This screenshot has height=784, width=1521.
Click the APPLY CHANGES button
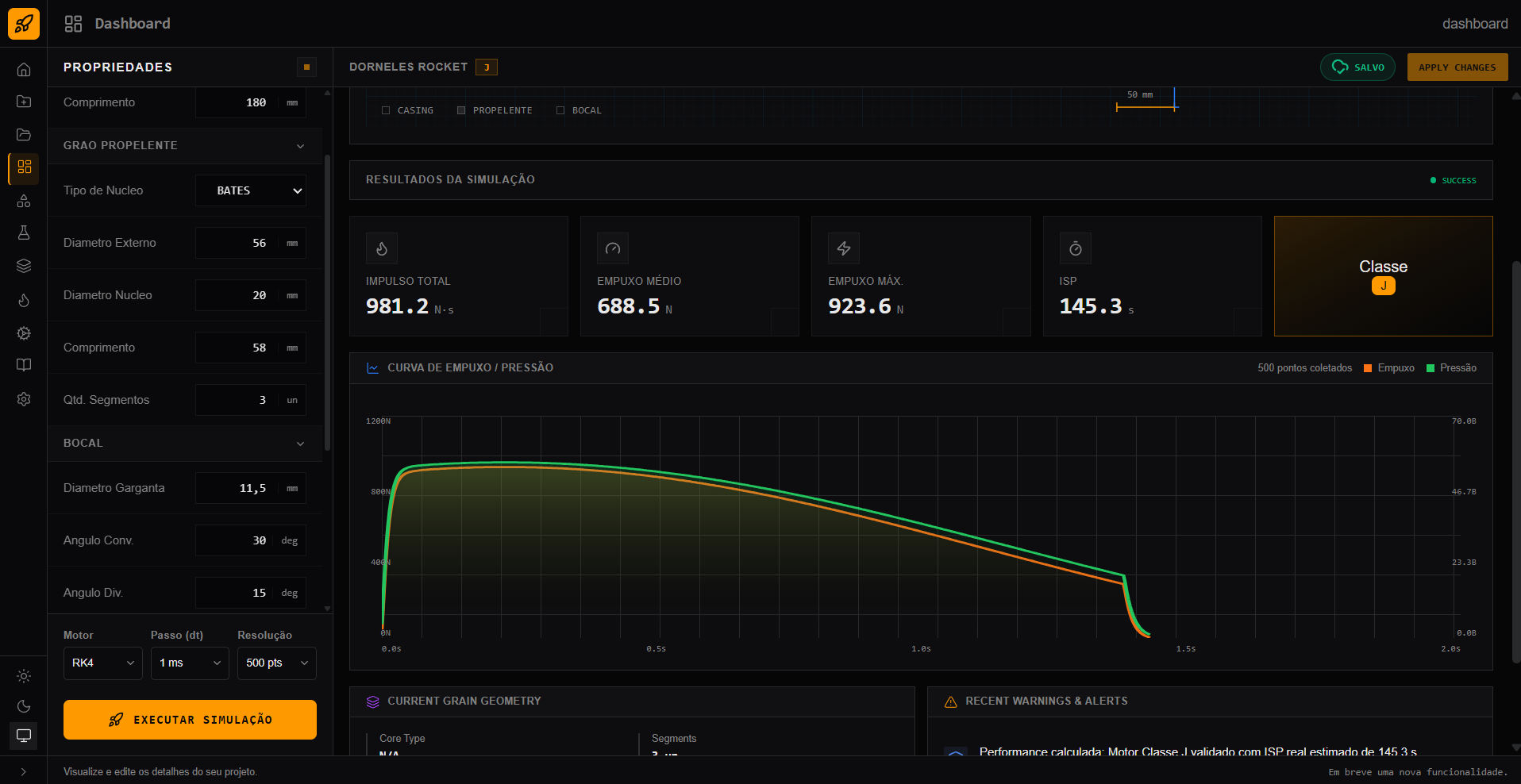click(x=1457, y=67)
